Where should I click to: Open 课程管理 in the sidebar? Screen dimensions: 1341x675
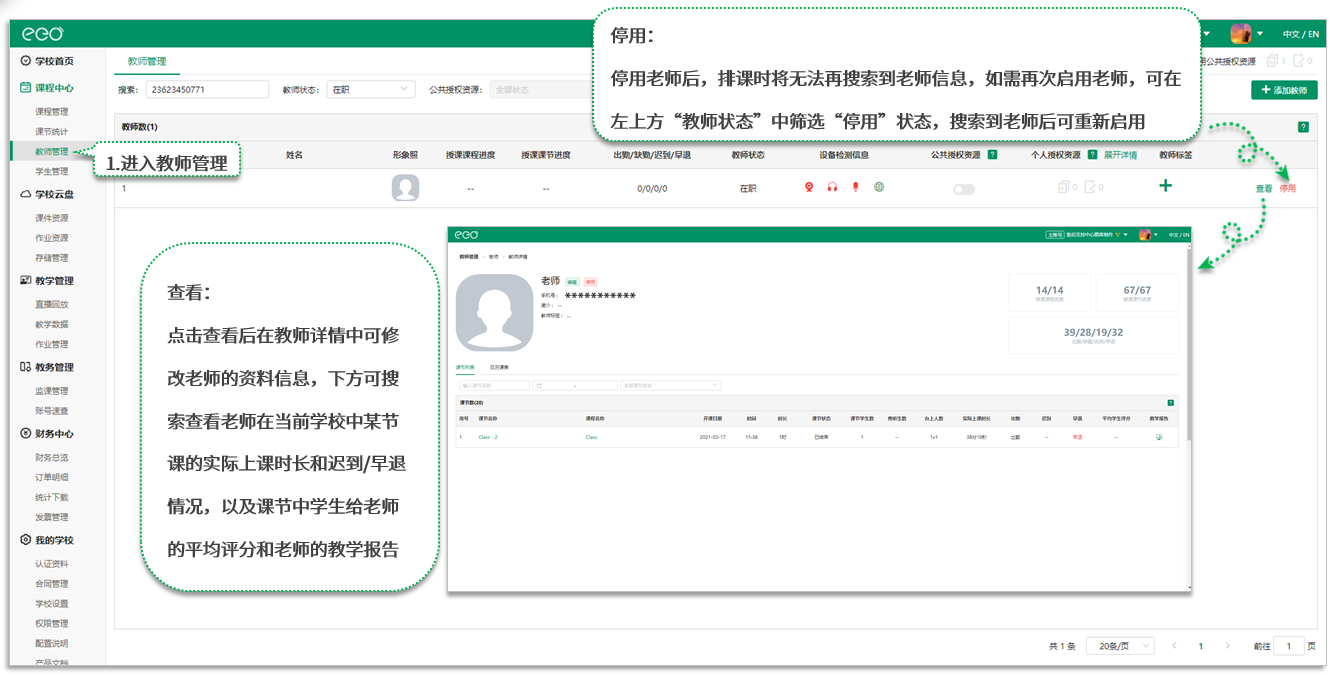52,112
